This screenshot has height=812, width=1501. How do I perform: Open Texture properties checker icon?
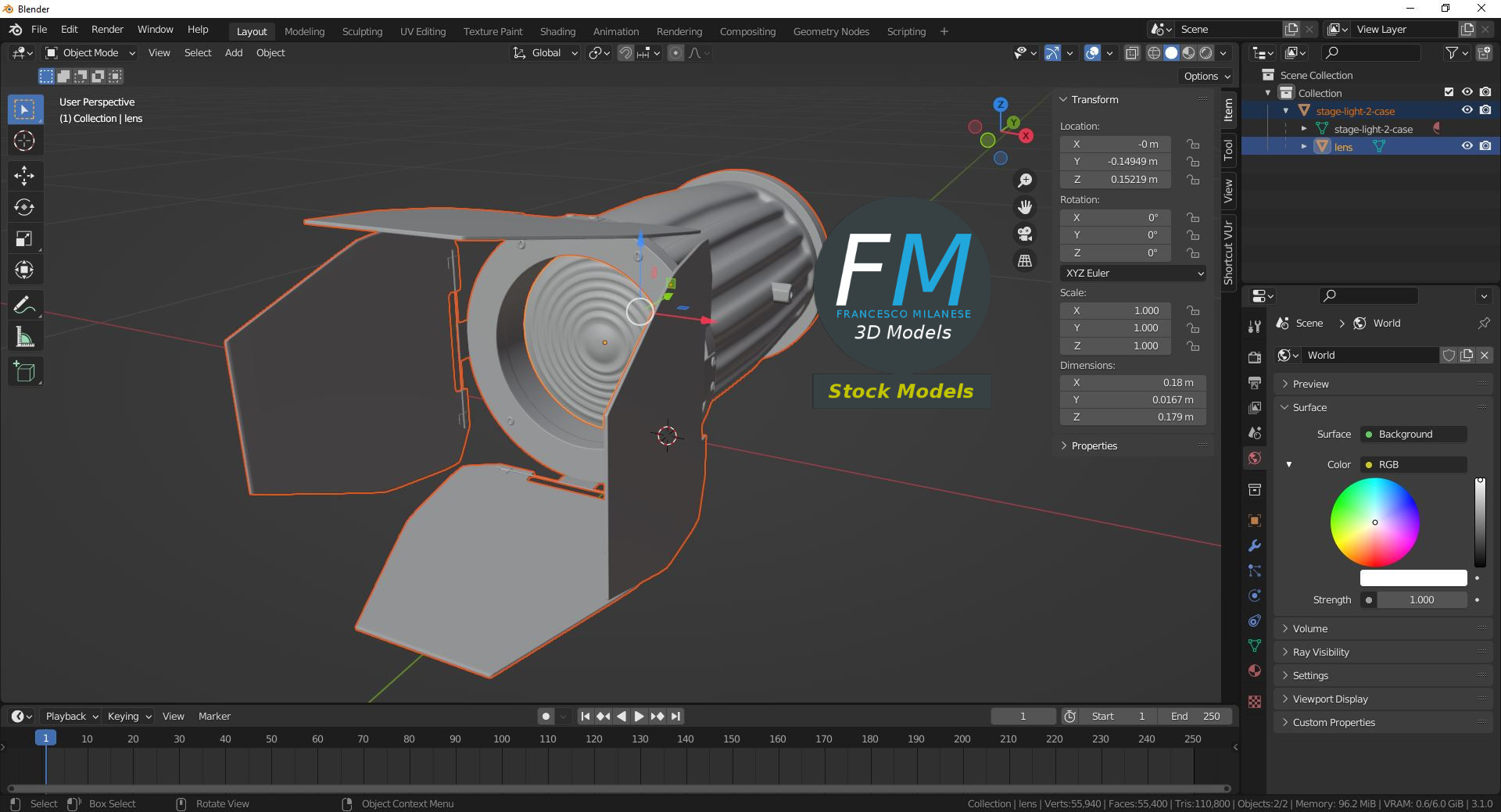pyautogui.click(x=1255, y=702)
